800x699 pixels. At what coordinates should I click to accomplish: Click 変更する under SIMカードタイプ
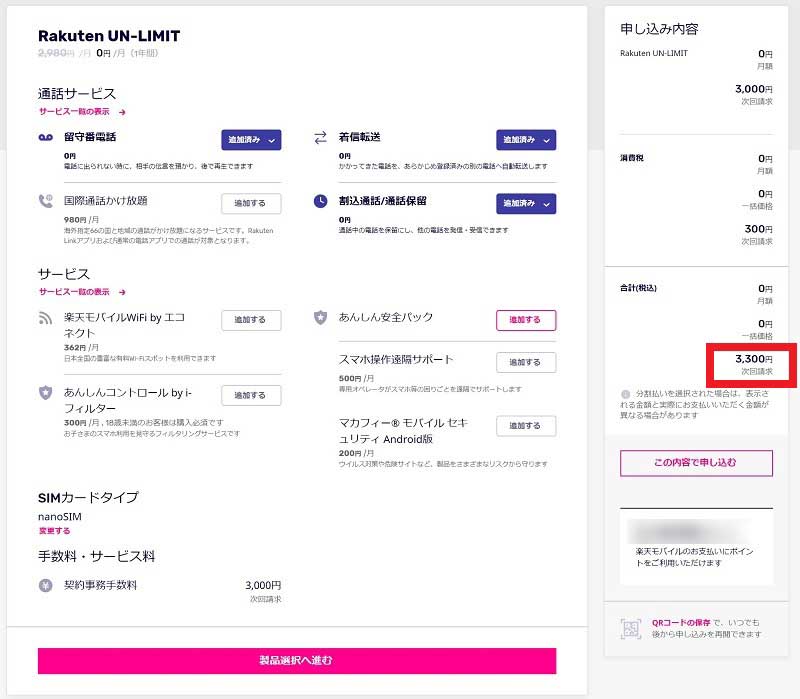[x=55, y=531]
